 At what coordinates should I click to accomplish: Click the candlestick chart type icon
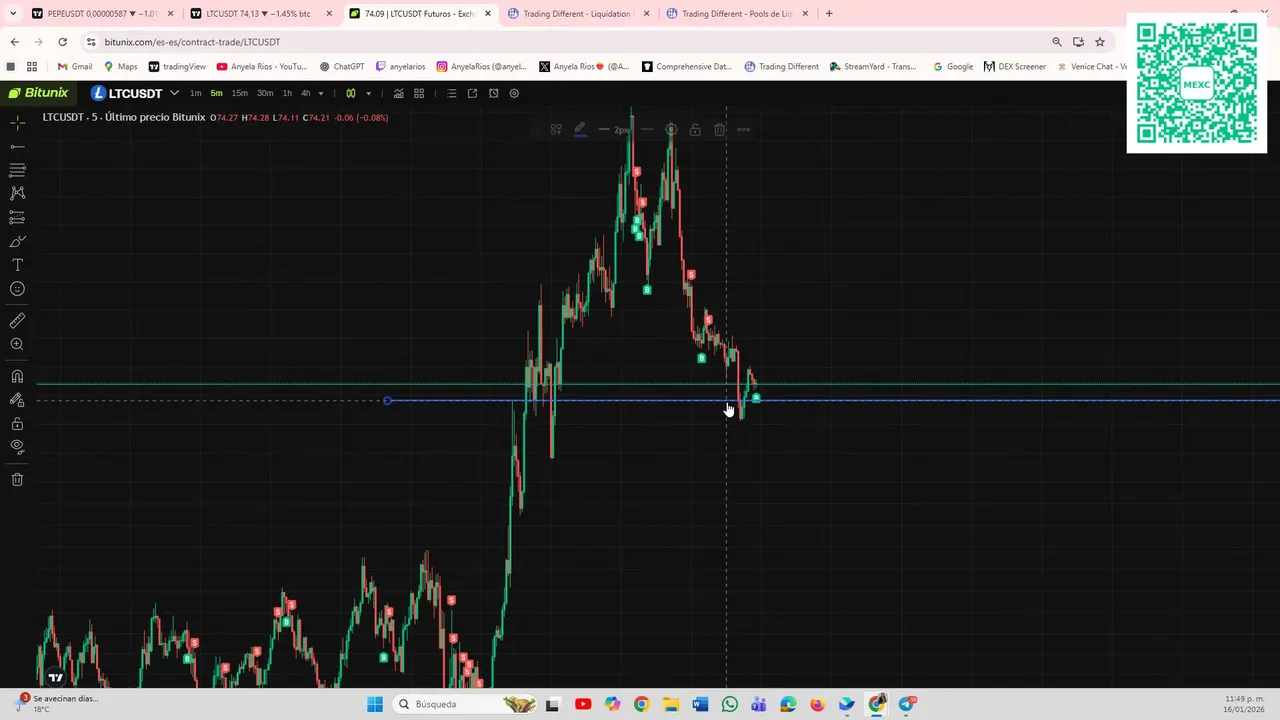351,93
